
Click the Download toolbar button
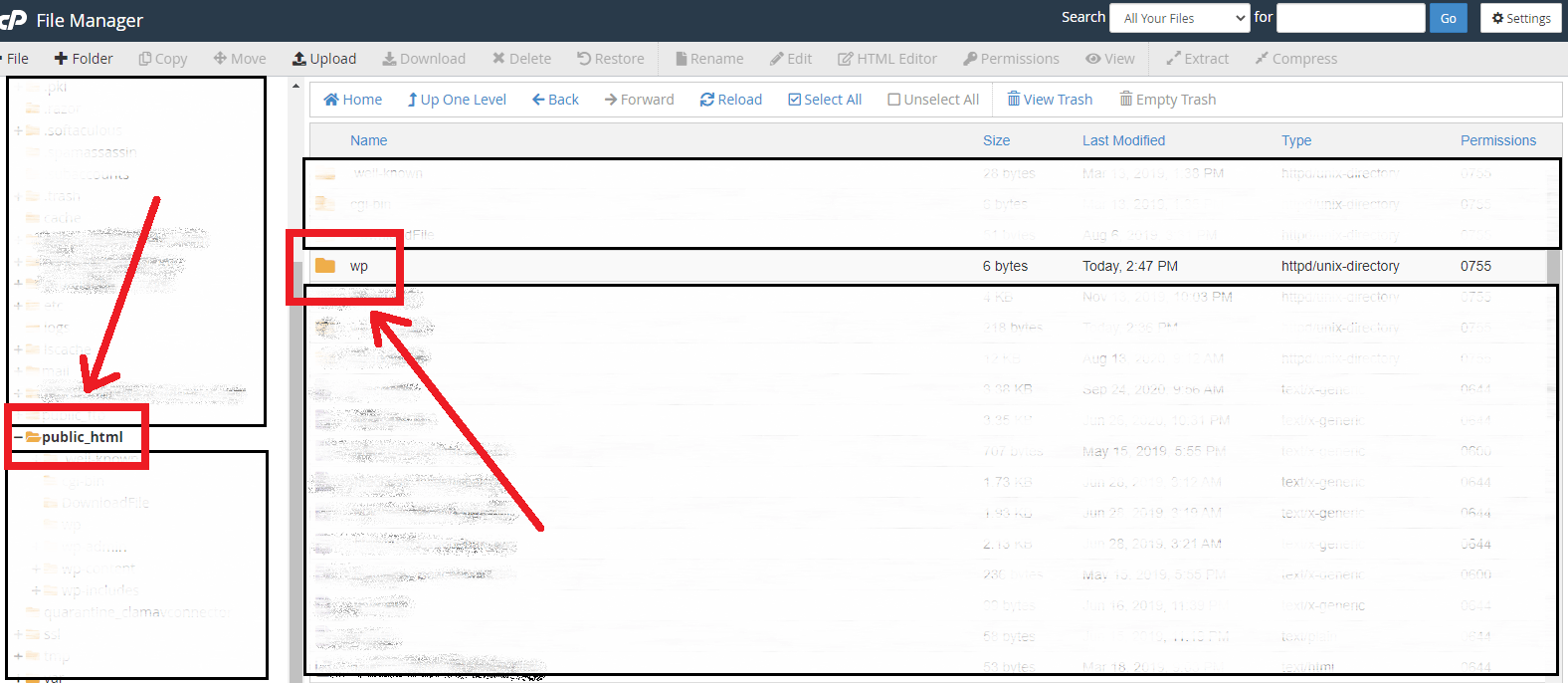[x=424, y=59]
